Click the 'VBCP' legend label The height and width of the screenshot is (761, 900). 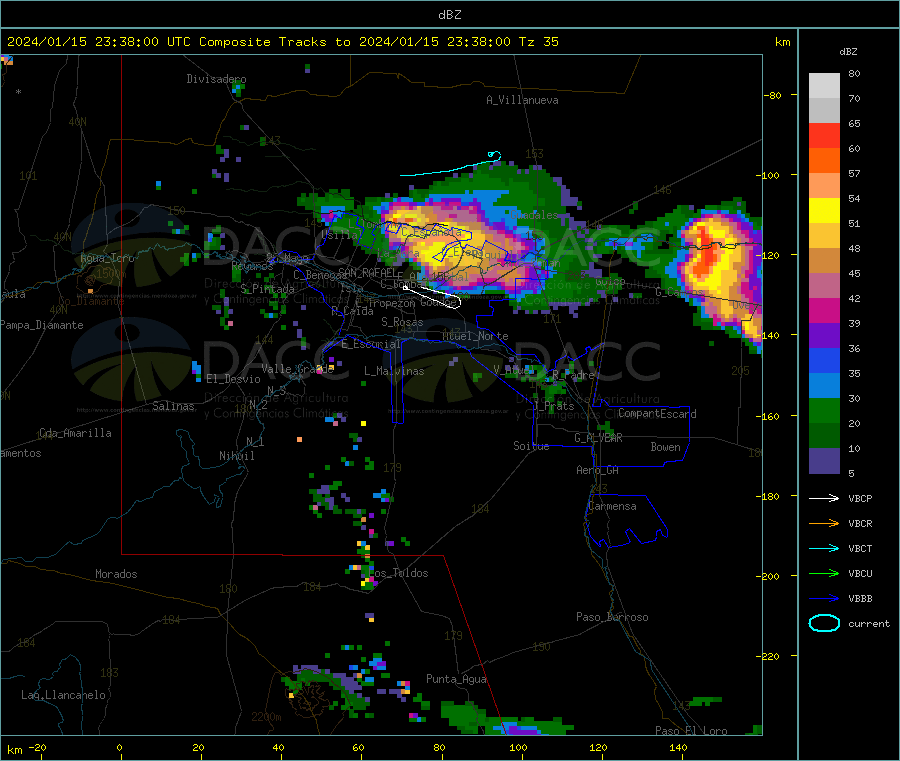click(x=860, y=498)
